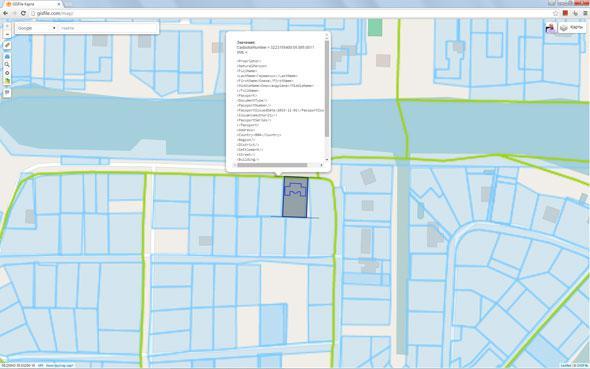Open the gear settings tool
The width and height of the screenshot is (590, 369).
pyautogui.click(x=7, y=73)
